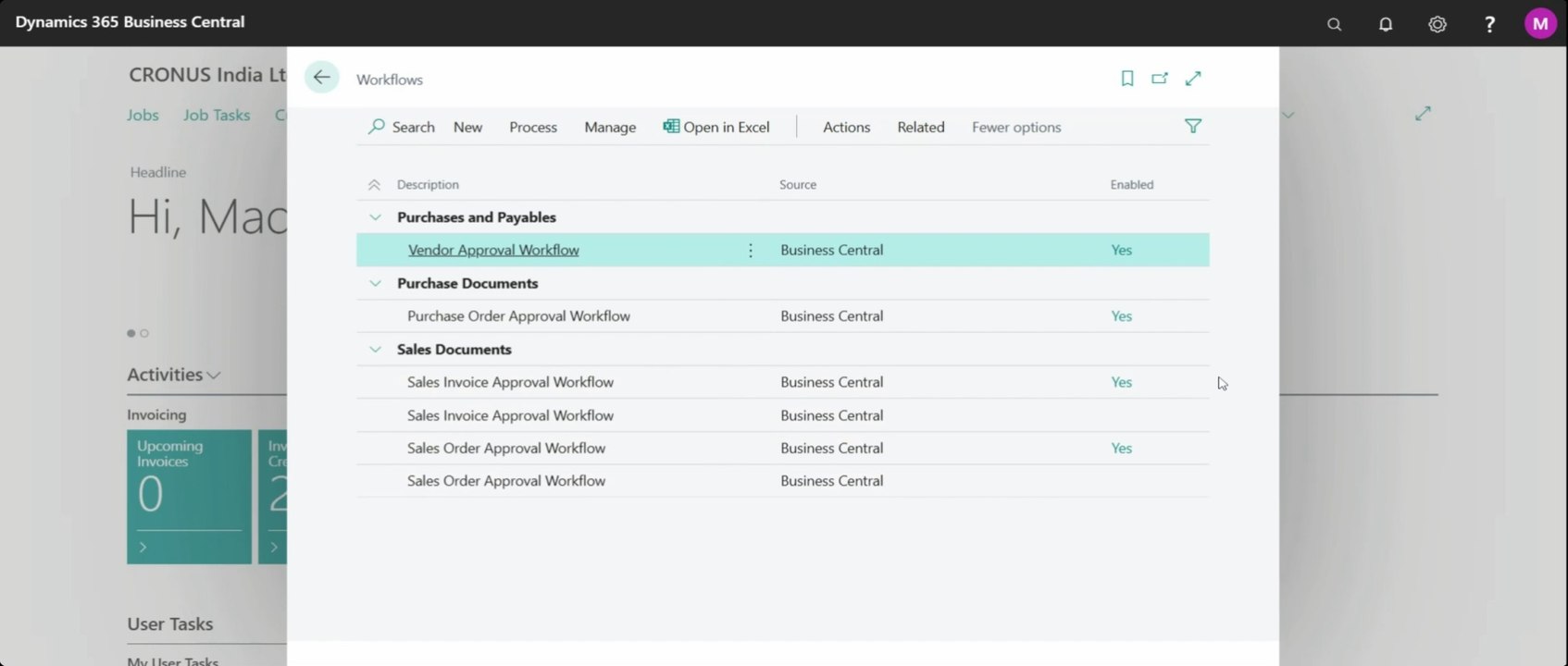The width and height of the screenshot is (1568, 666).
Task: Open the Actions menu
Action: (846, 127)
